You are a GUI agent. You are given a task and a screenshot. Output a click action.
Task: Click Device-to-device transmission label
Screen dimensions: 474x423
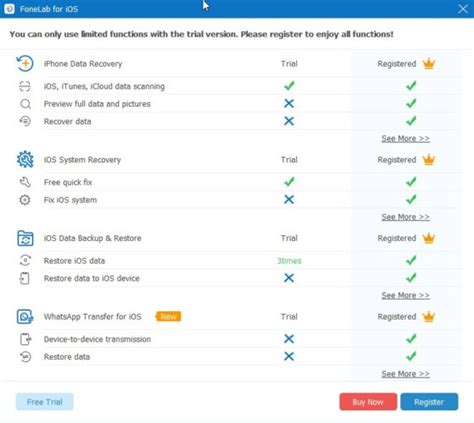click(97, 339)
